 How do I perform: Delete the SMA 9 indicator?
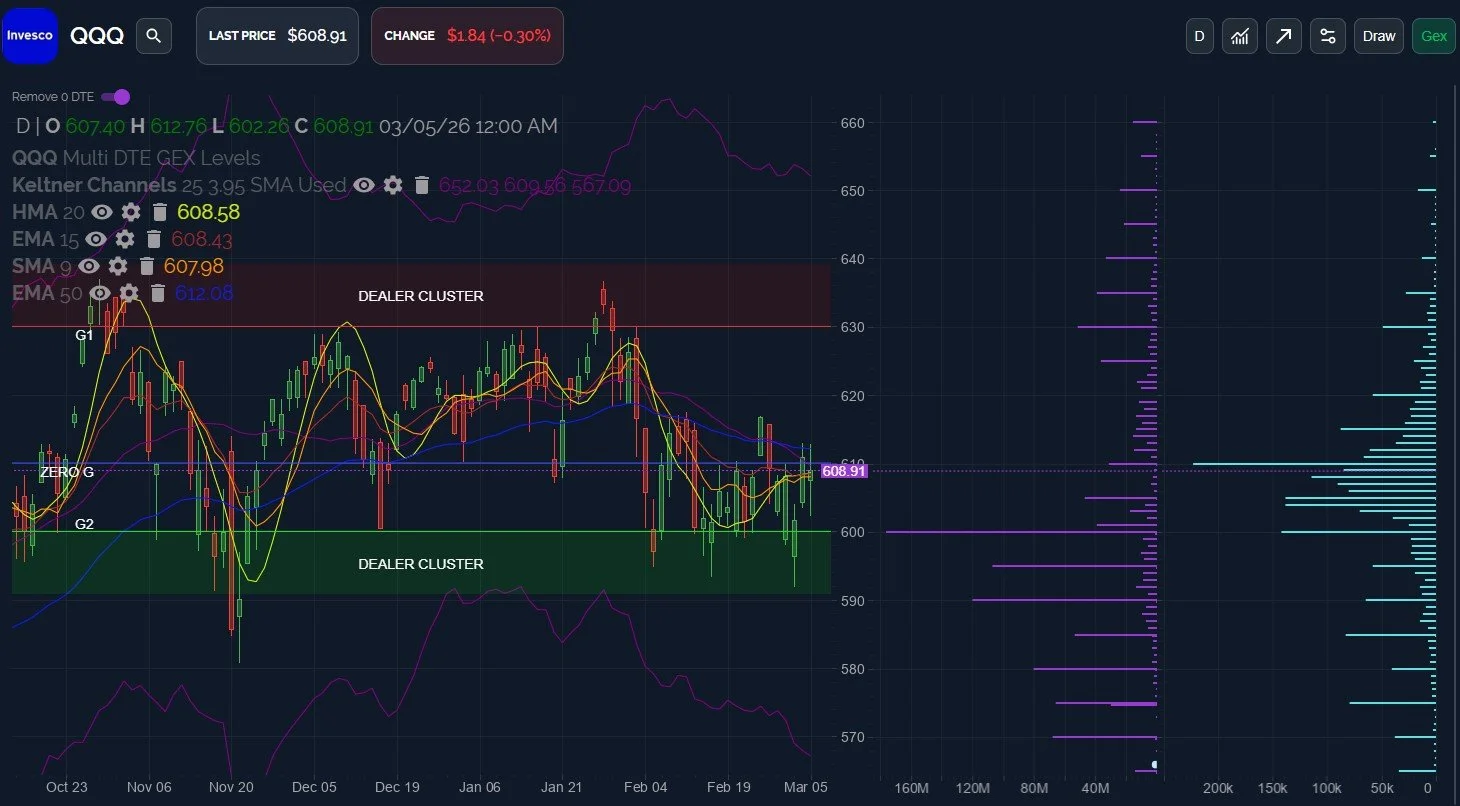tap(147, 266)
